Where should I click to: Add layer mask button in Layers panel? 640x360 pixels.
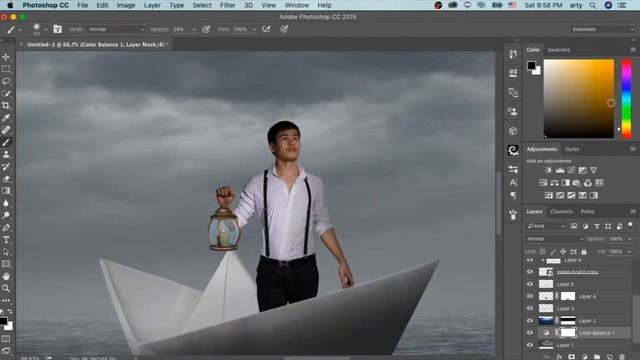[x=571, y=357]
